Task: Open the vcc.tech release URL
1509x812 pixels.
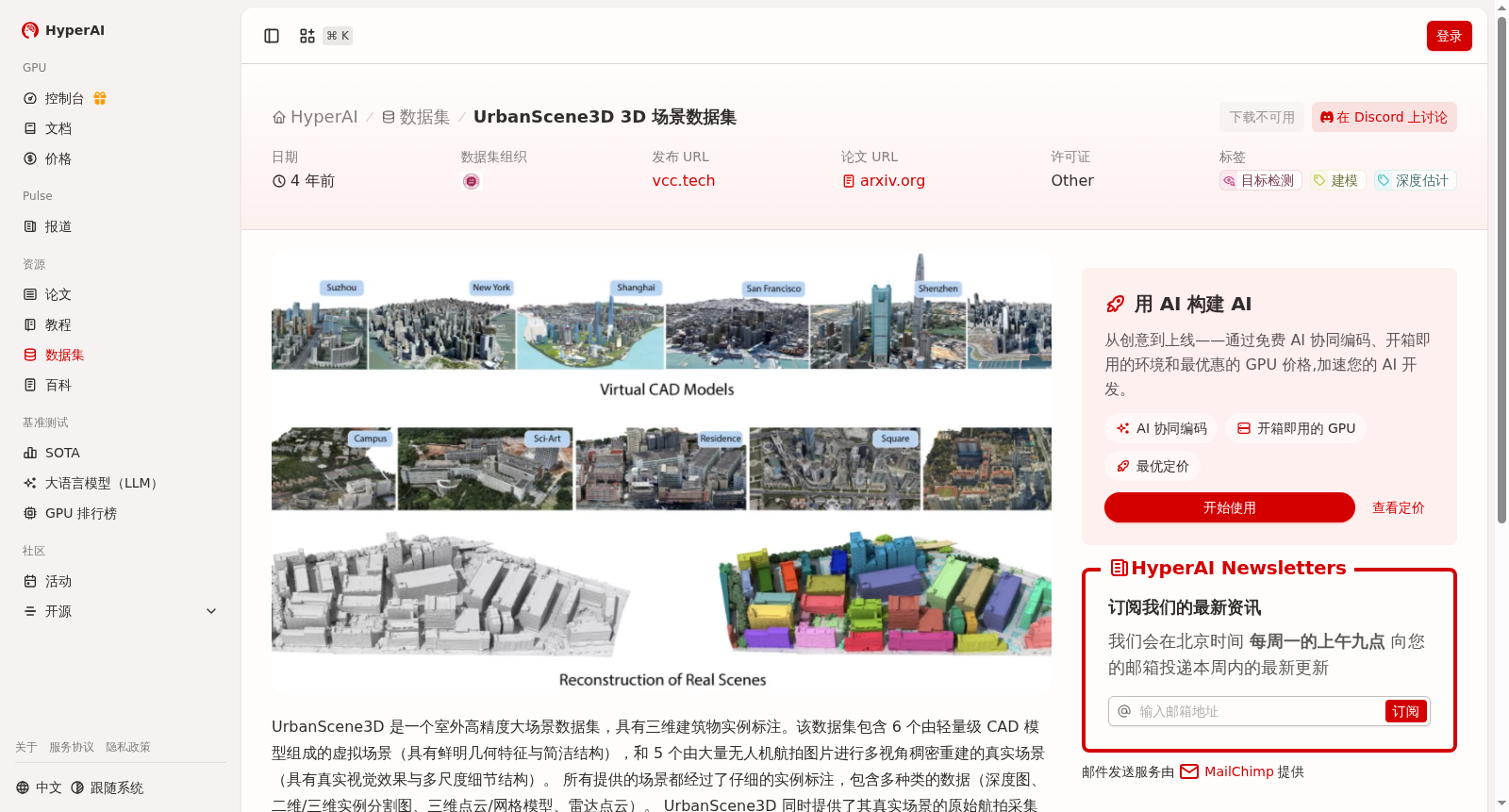Action: pos(684,181)
